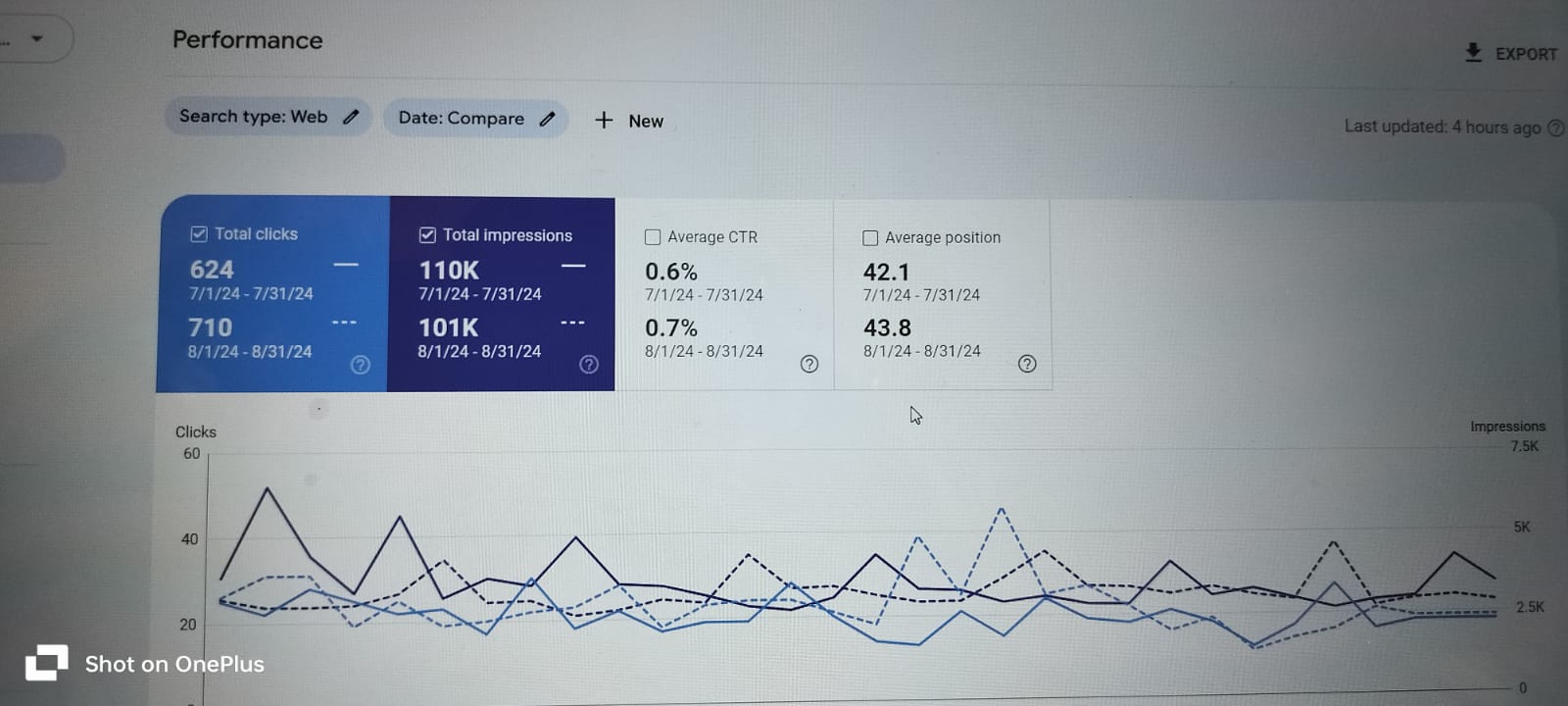This screenshot has width=1568, height=706.
Task: Open help icon on Average position card
Action: tap(1027, 364)
